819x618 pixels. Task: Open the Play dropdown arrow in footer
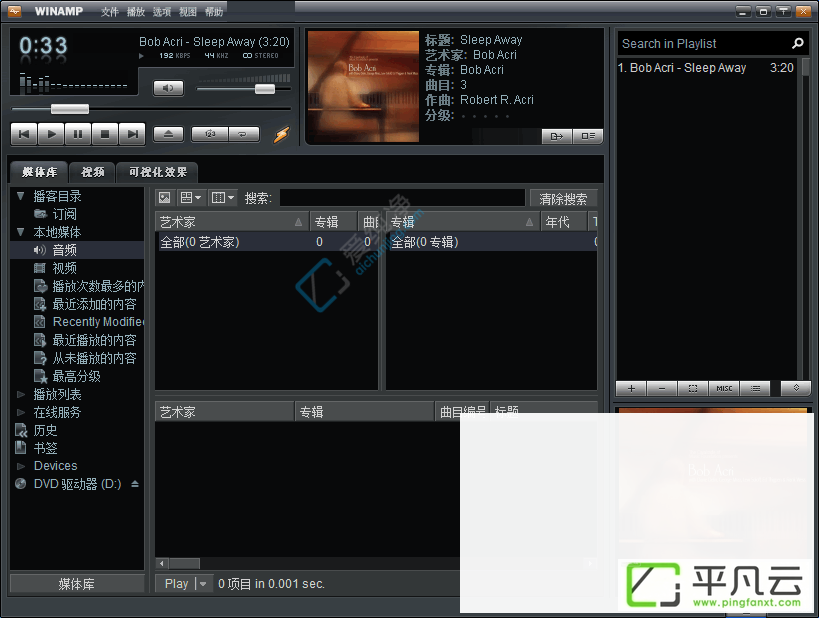(x=203, y=584)
